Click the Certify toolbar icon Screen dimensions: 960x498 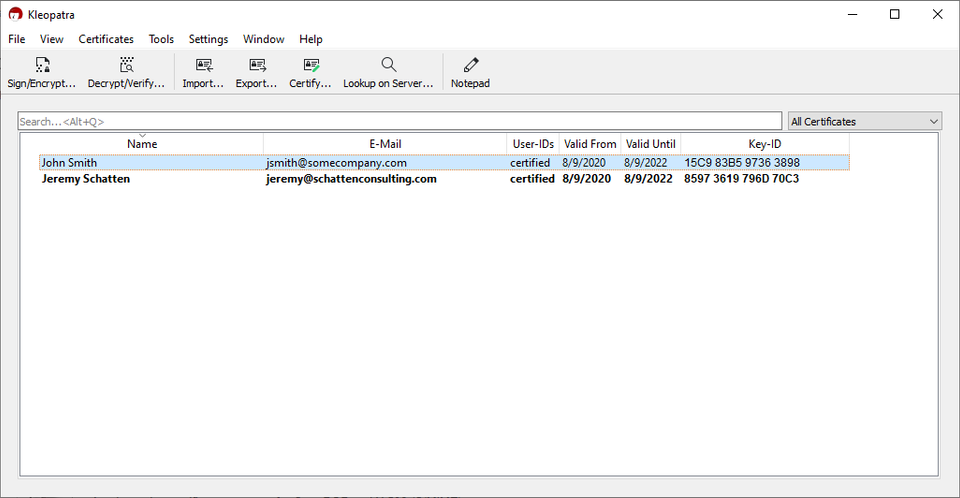310,66
